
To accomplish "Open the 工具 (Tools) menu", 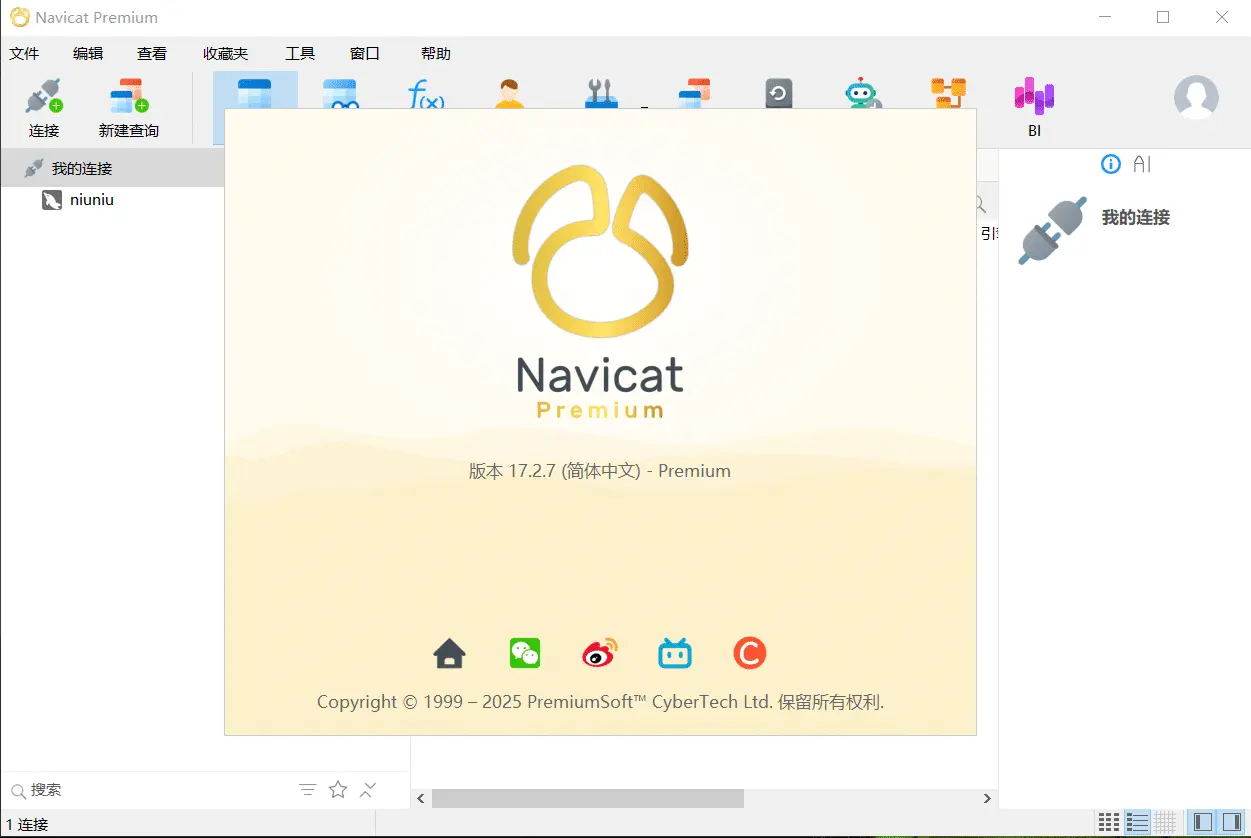I will (x=300, y=54).
